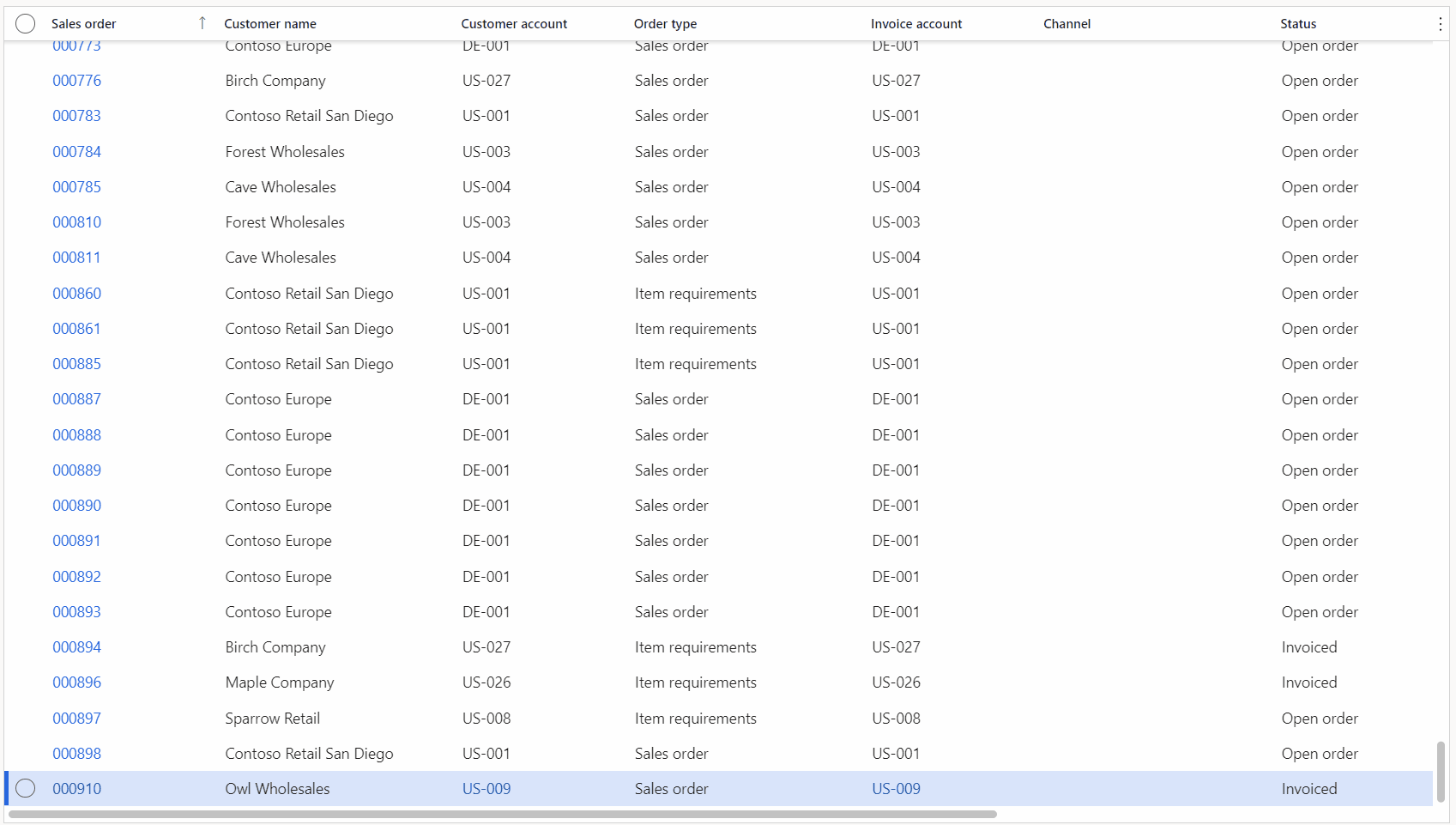
Task: Click the US-009 invoice account link
Action: point(895,788)
